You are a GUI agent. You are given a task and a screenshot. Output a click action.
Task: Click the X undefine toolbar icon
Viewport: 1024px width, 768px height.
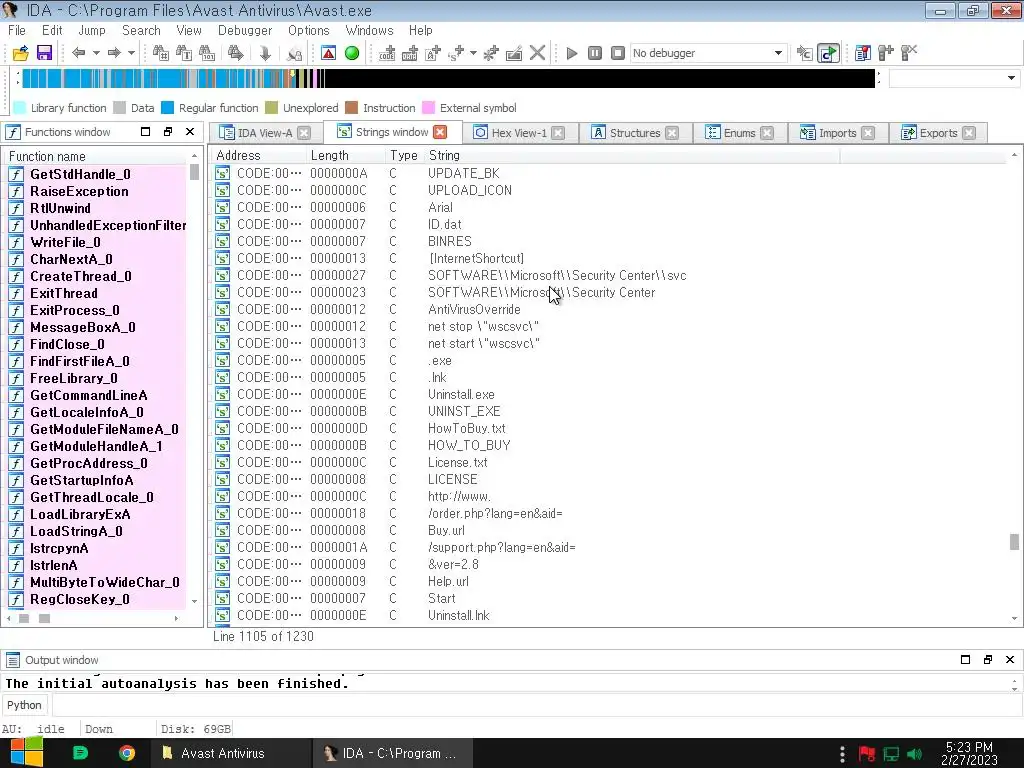[537, 53]
